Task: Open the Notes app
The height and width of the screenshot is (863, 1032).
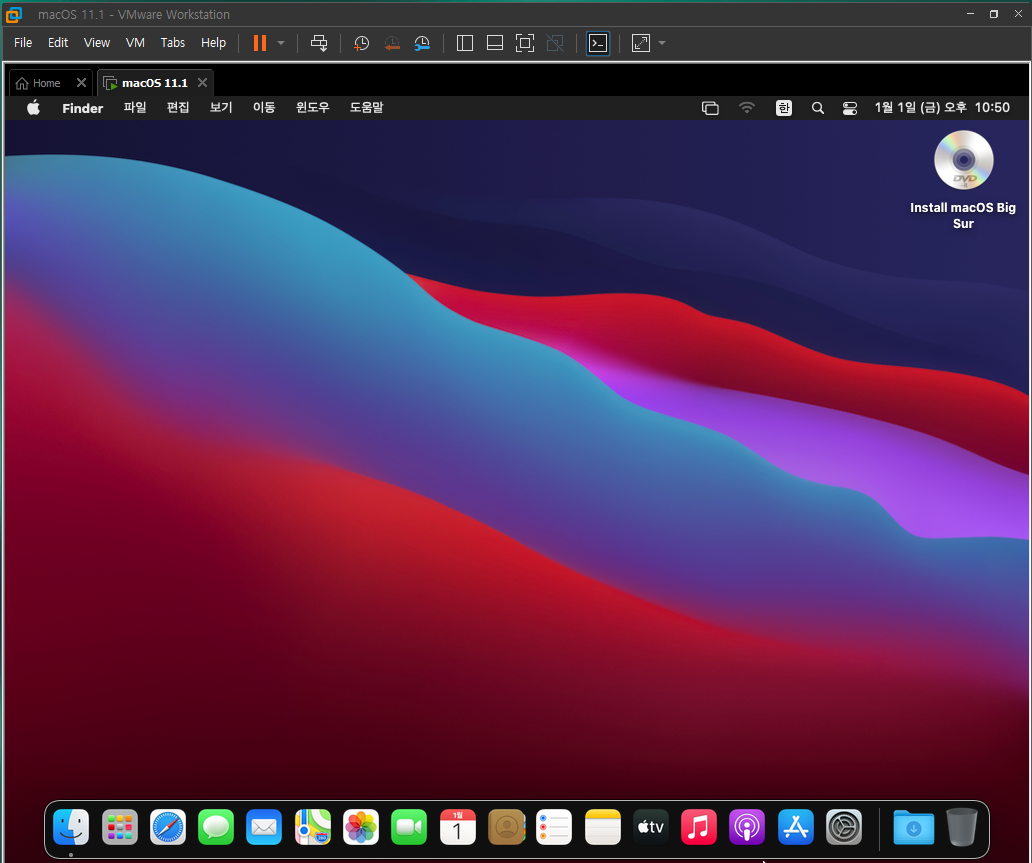Action: pos(603,827)
